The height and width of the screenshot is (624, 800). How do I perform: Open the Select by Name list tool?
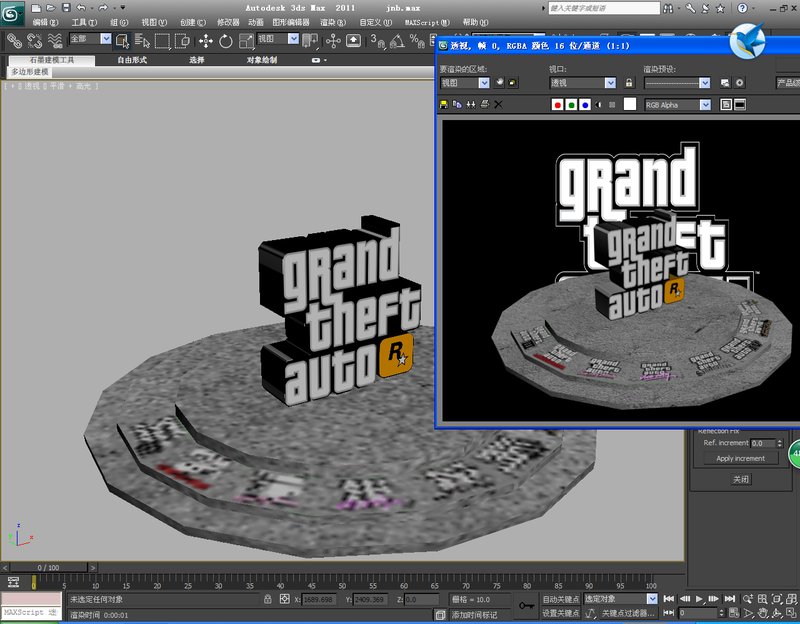pyautogui.click(x=142, y=40)
